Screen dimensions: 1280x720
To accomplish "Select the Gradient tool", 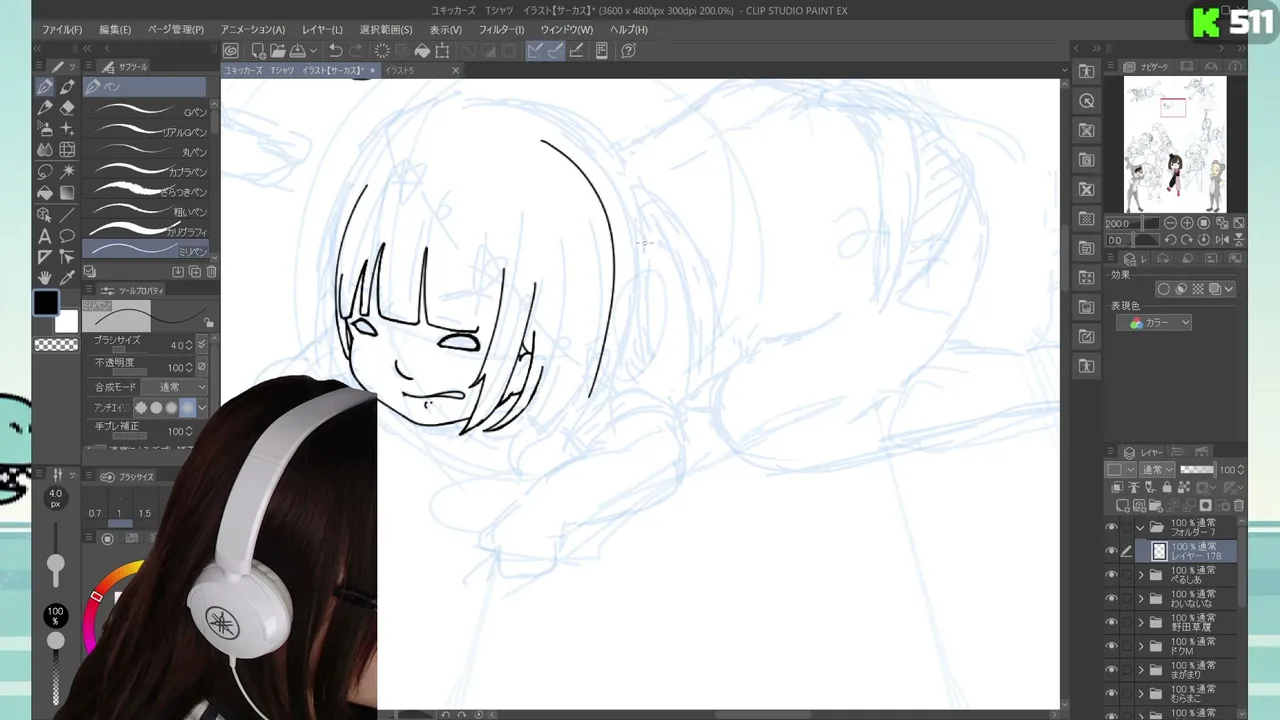I will (67, 192).
